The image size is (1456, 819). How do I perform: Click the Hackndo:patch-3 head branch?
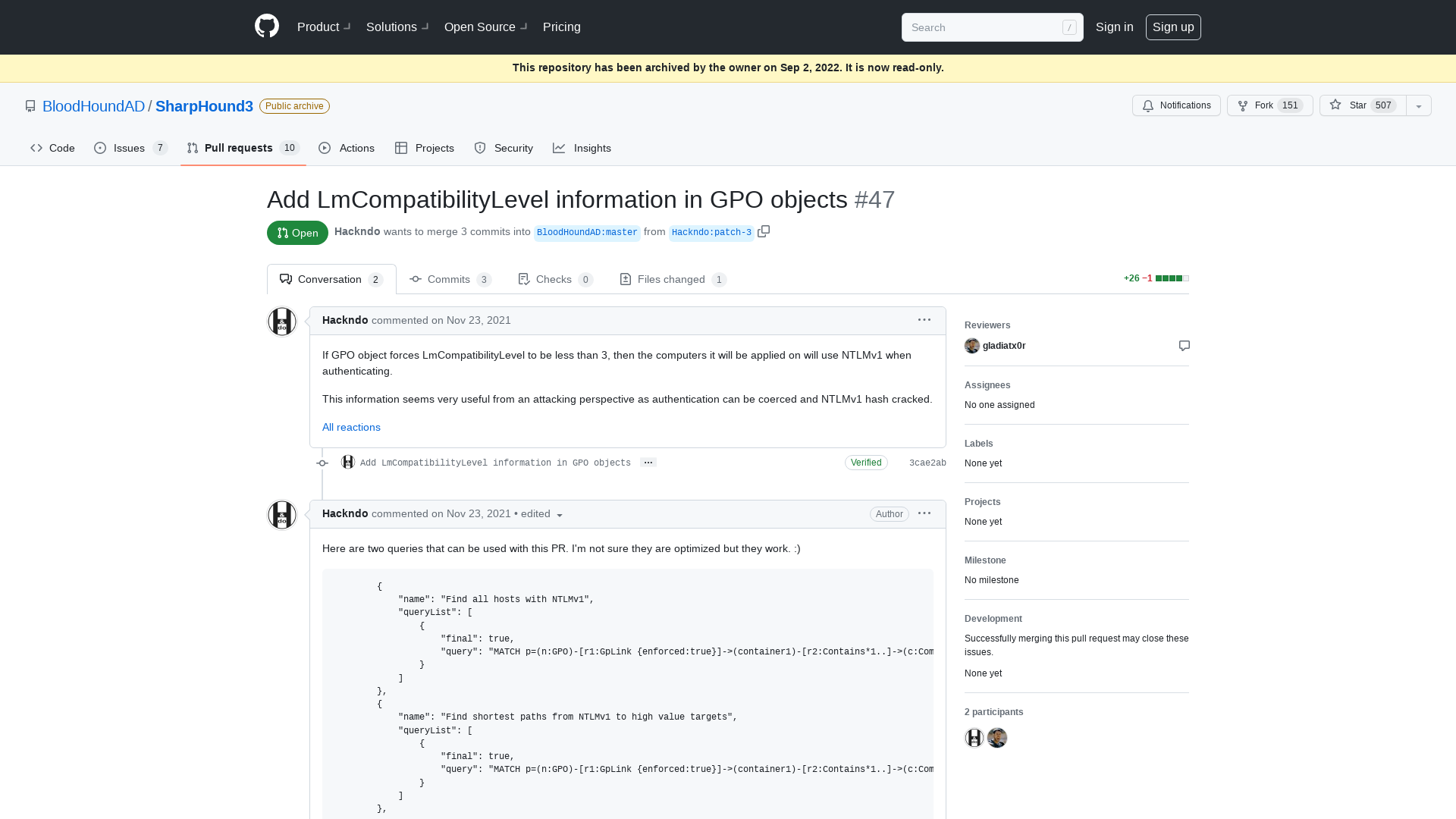coord(711,233)
